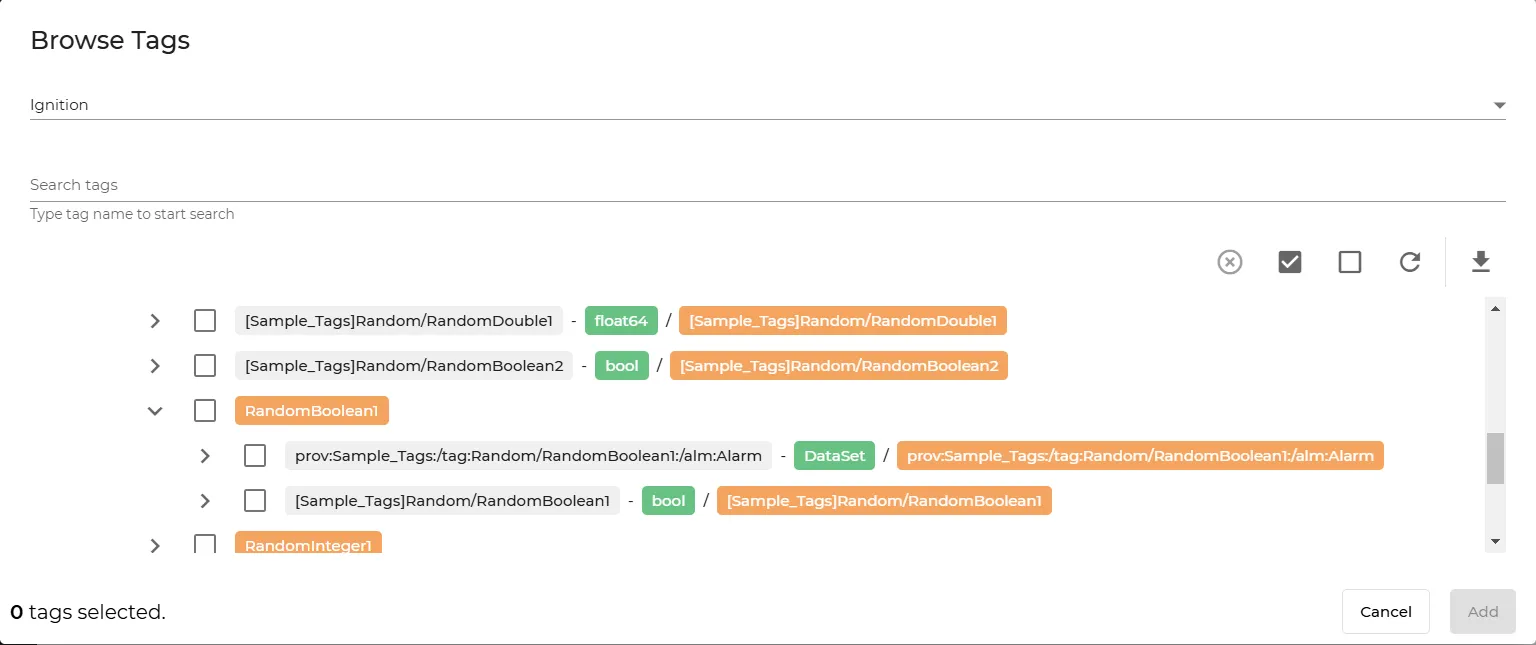The width and height of the screenshot is (1536, 645).
Task: Click the clear selection circled-X icon
Action: coord(1230,262)
